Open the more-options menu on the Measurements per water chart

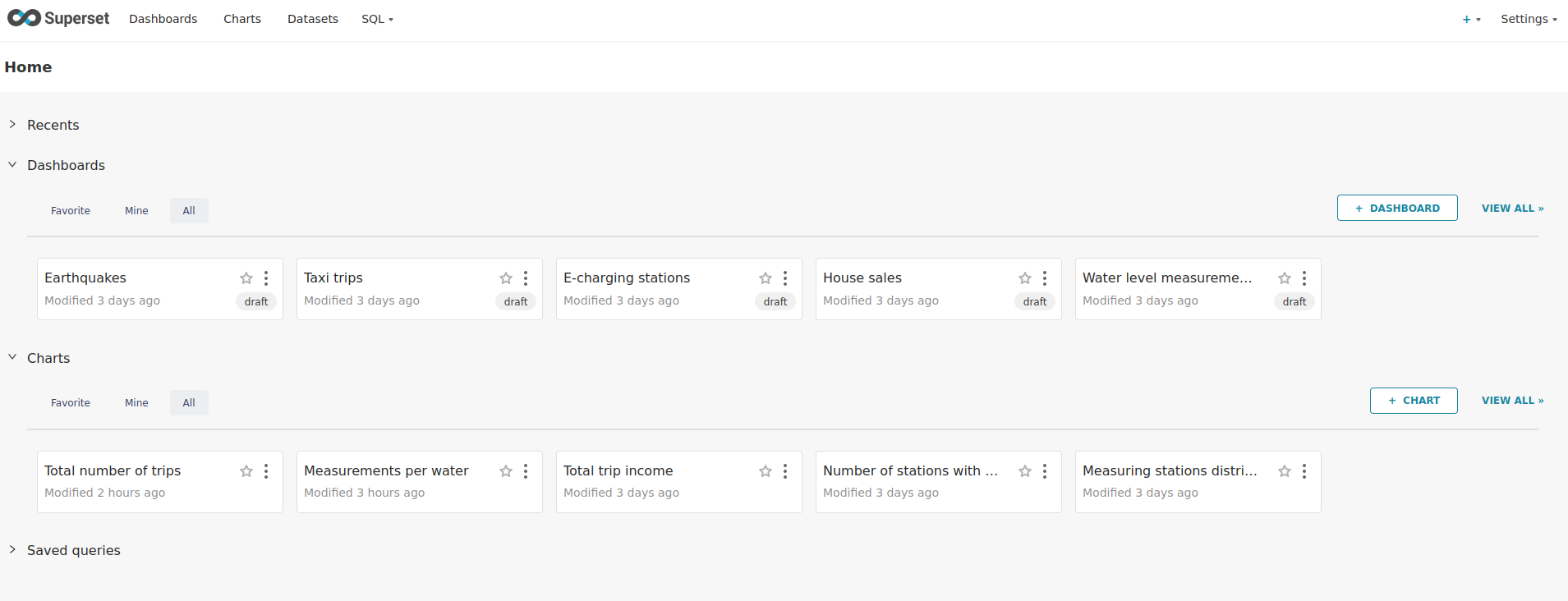click(x=526, y=471)
